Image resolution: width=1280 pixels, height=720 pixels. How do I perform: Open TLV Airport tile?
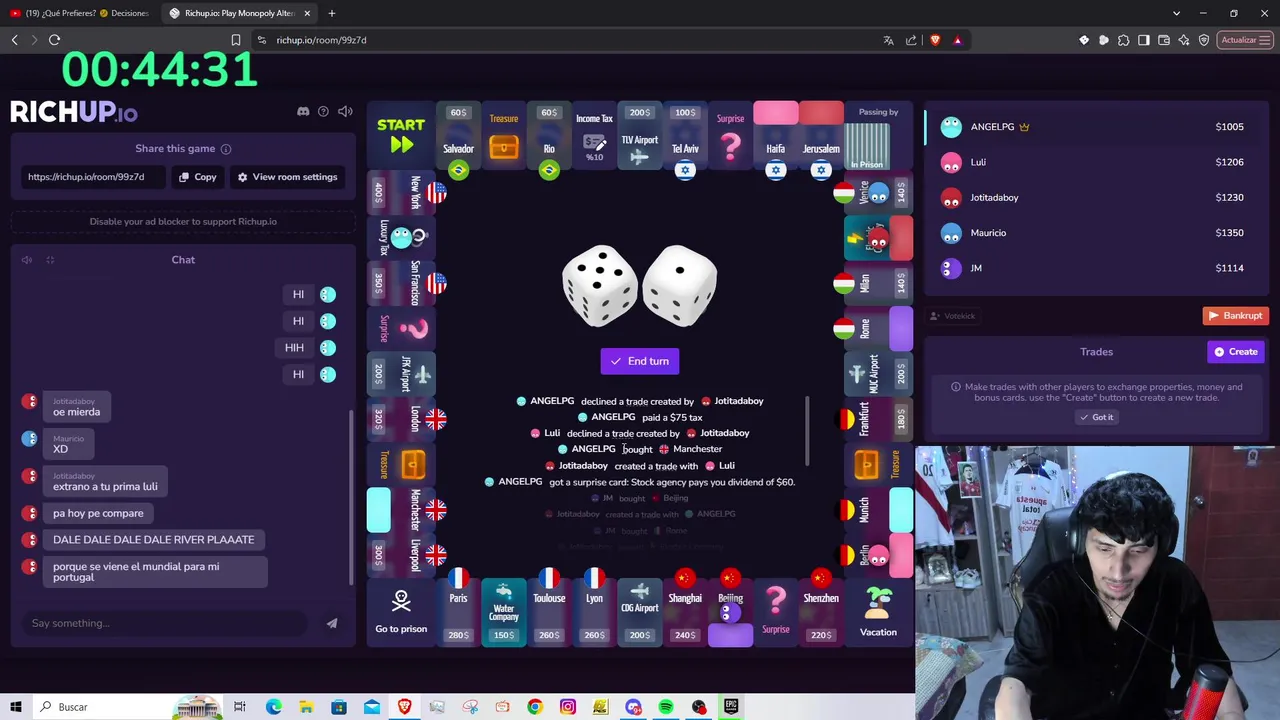pyautogui.click(x=639, y=137)
